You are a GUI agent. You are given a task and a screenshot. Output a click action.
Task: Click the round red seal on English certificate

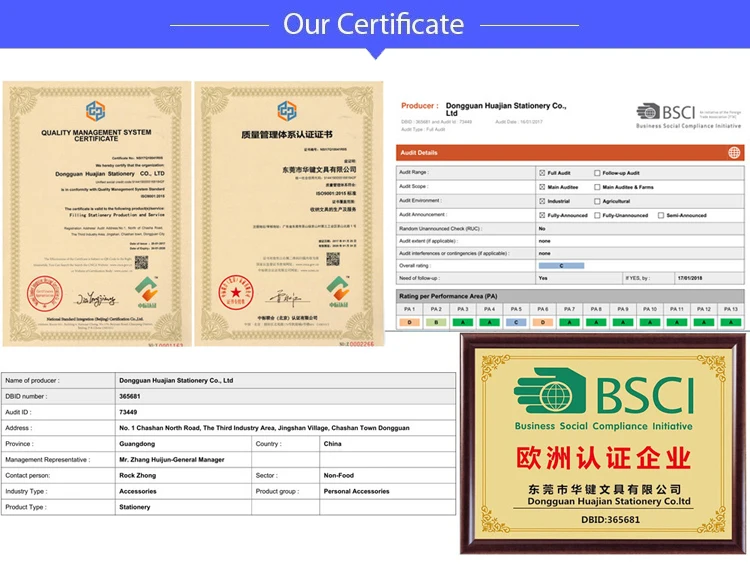pyautogui.click(x=44, y=293)
